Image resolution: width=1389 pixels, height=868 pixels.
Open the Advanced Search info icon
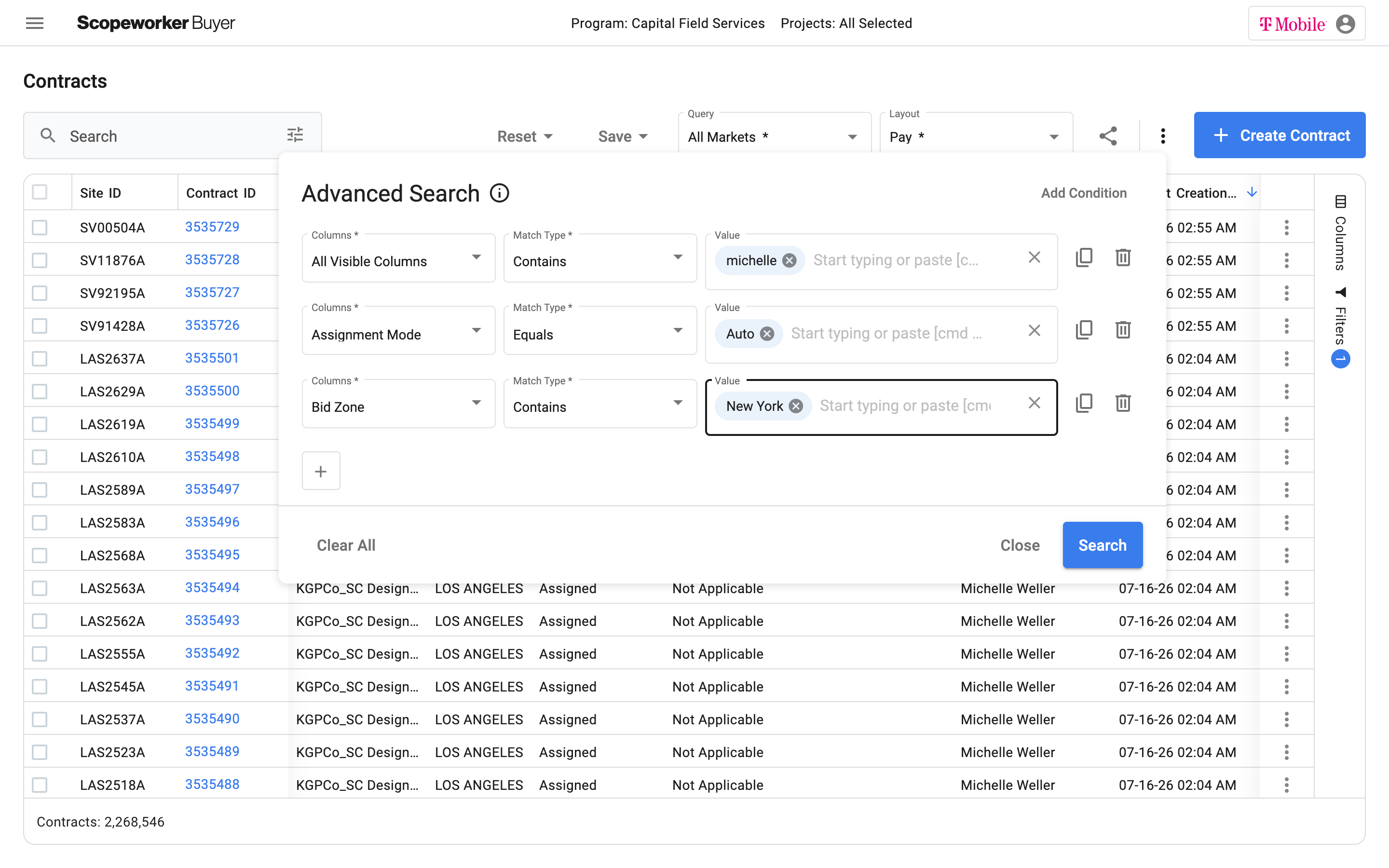click(x=499, y=193)
